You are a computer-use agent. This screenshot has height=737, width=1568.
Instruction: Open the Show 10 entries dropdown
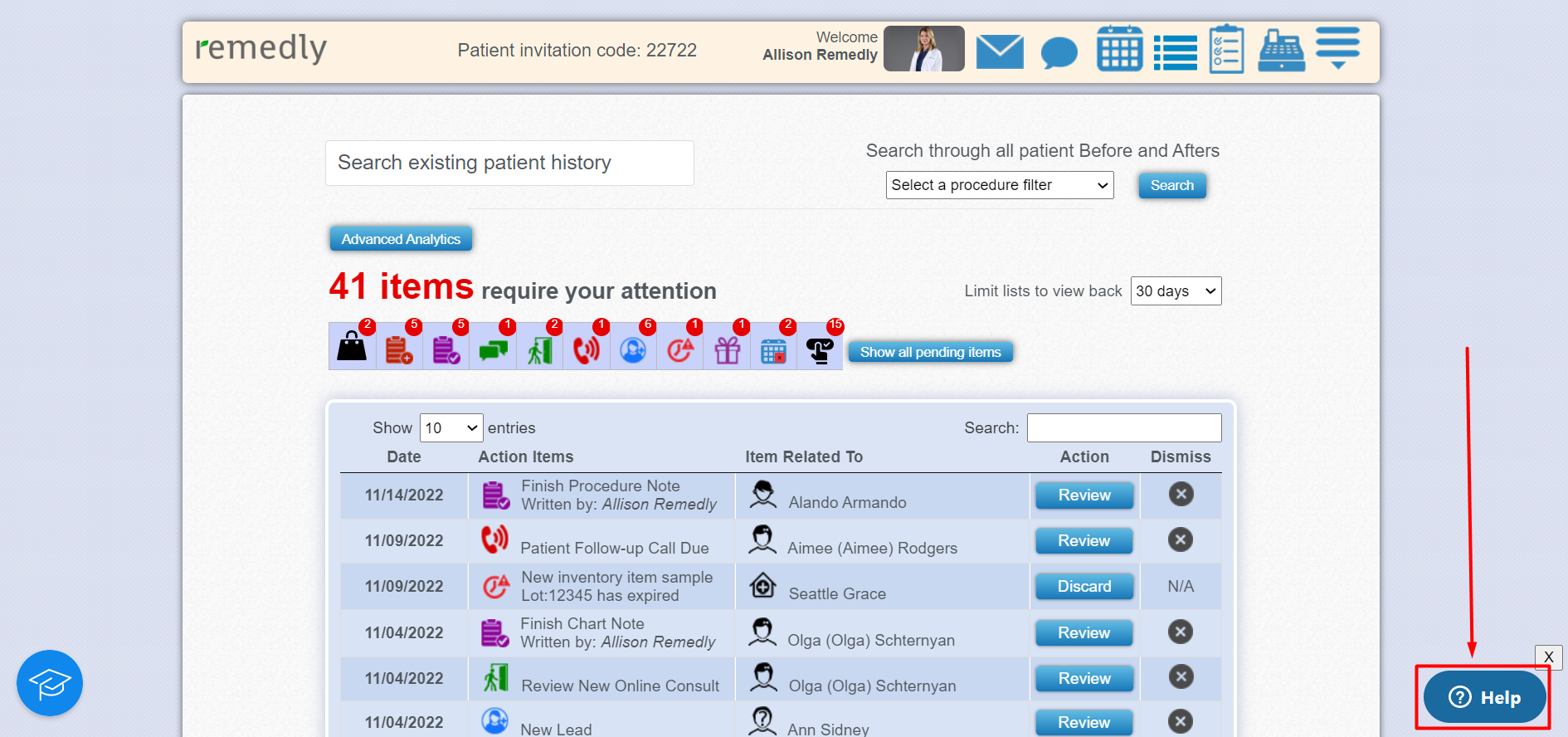pos(450,428)
